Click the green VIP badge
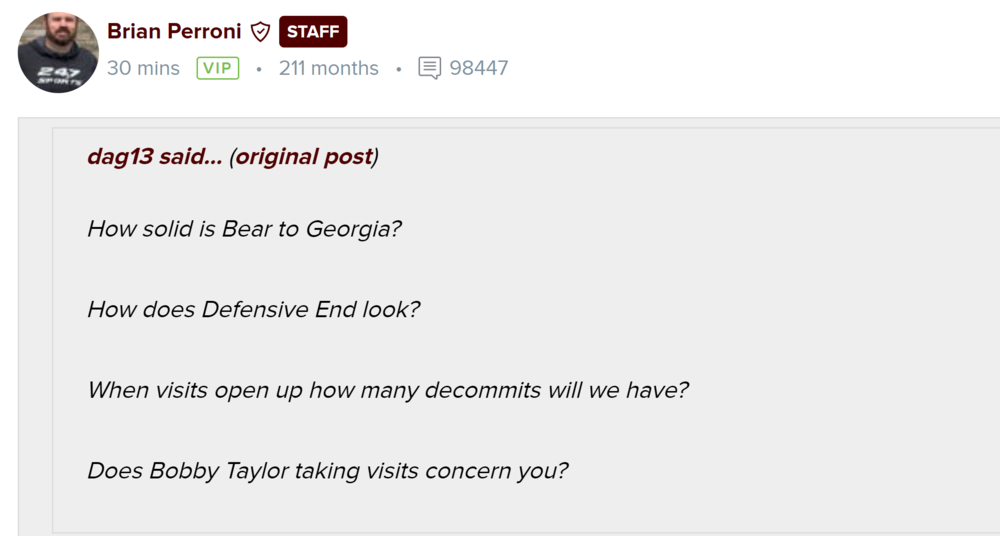The image size is (1000, 536). pos(218,68)
